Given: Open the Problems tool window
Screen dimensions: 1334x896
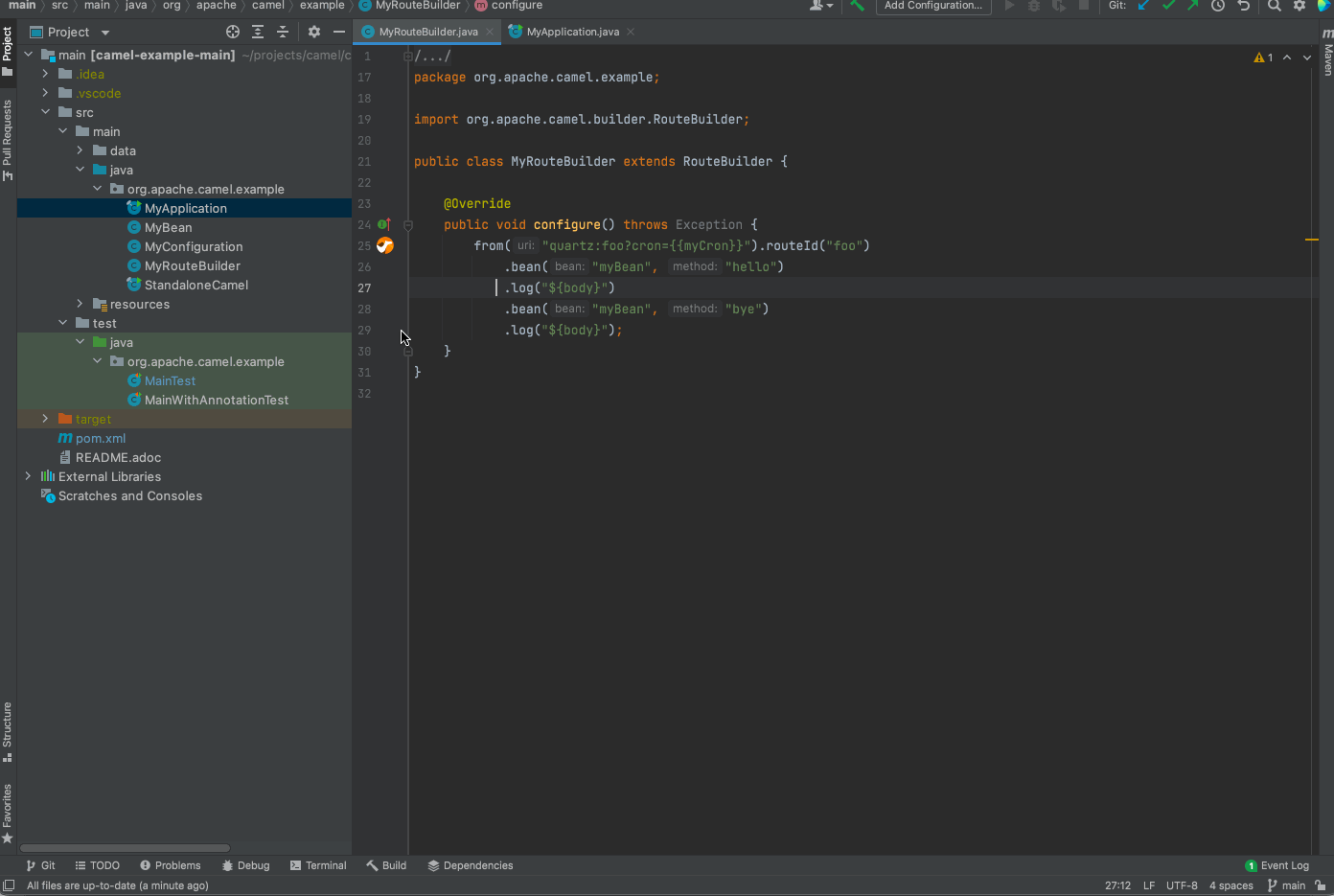Looking at the screenshot, I should tap(171, 865).
